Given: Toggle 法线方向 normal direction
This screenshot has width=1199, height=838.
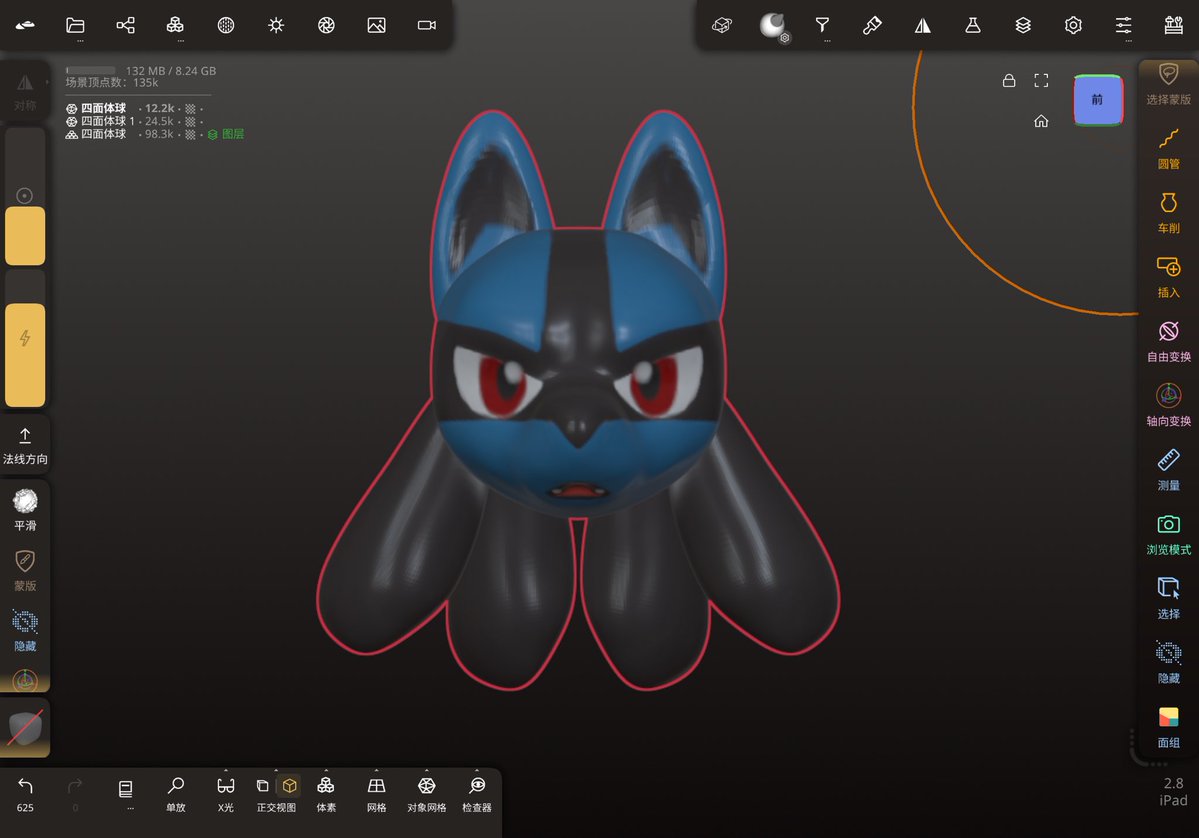Looking at the screenshot, I should pos(24,445).
